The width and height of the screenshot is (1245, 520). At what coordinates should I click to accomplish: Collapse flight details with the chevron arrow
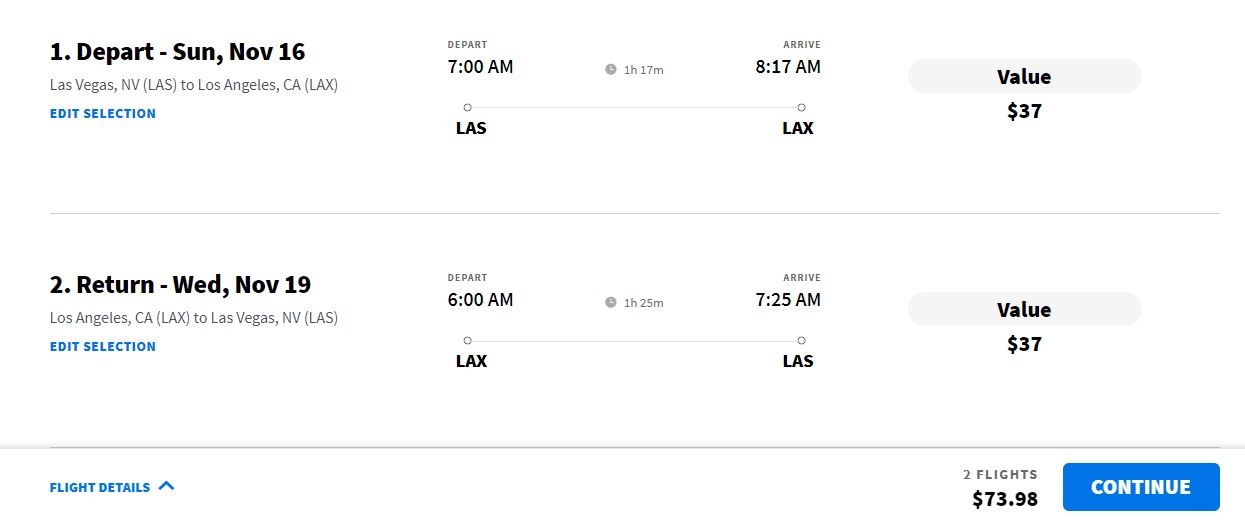pos(166,487)
